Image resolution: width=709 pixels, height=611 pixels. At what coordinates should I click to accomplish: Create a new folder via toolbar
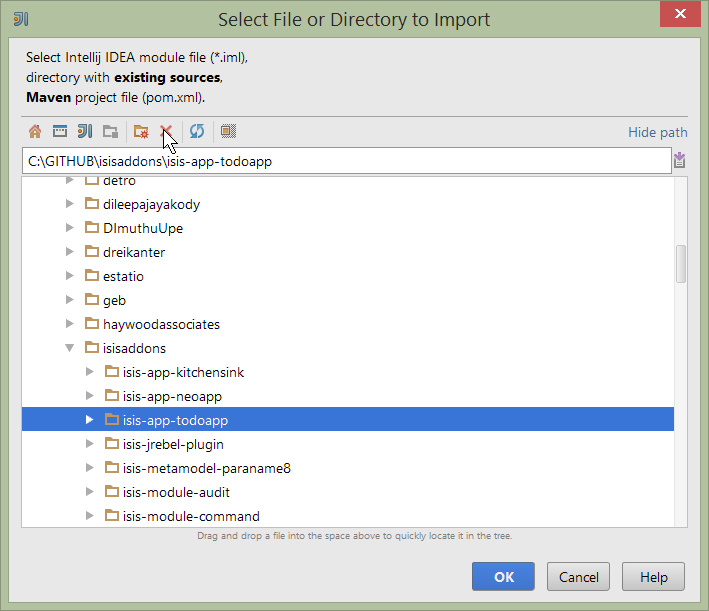click(x=141, y=131)
